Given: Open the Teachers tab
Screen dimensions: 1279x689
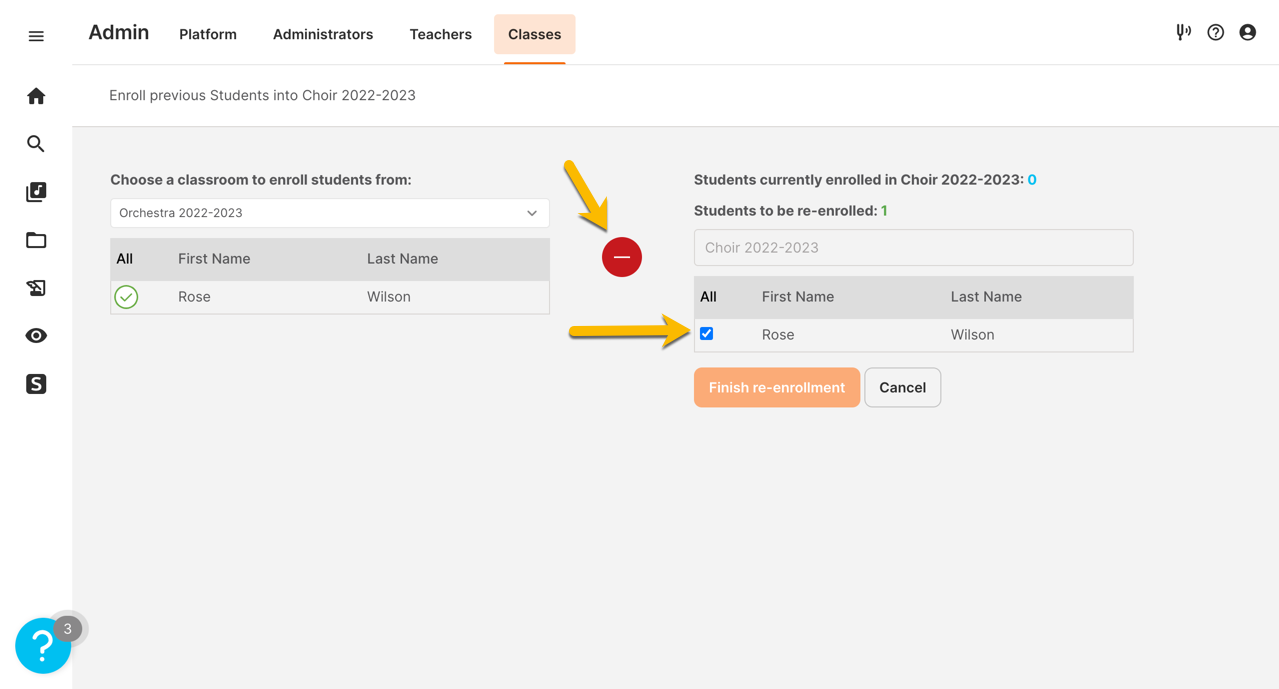Looking at the screenshot, I should coord(440,34).
